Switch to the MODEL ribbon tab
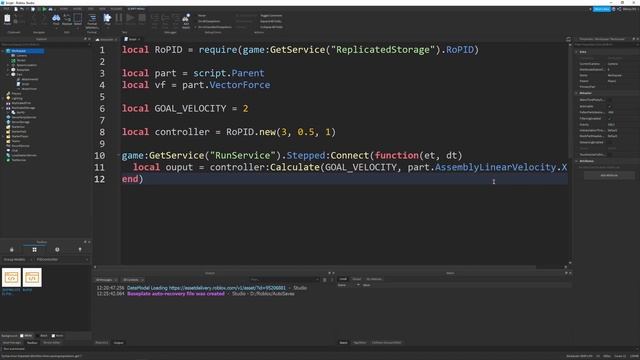This screenshot has width=640, height=360. (x=77, y=9)
